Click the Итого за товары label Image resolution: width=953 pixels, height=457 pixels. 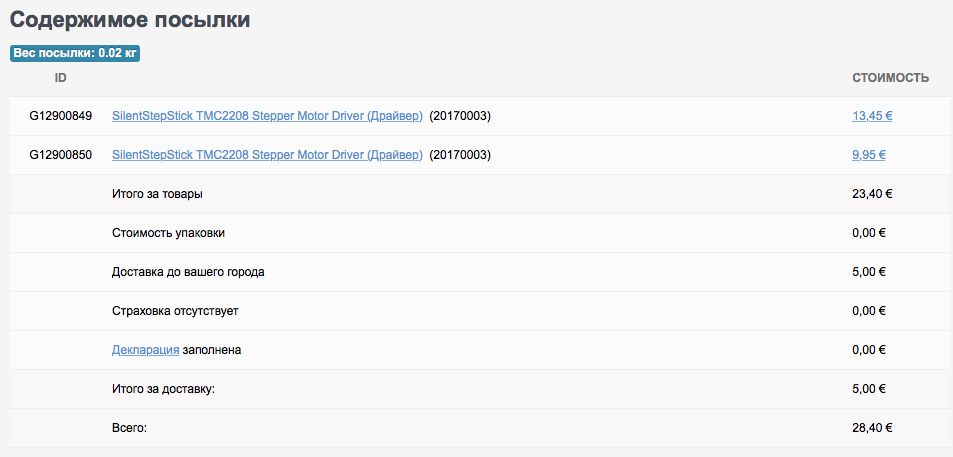click(149, 194)
